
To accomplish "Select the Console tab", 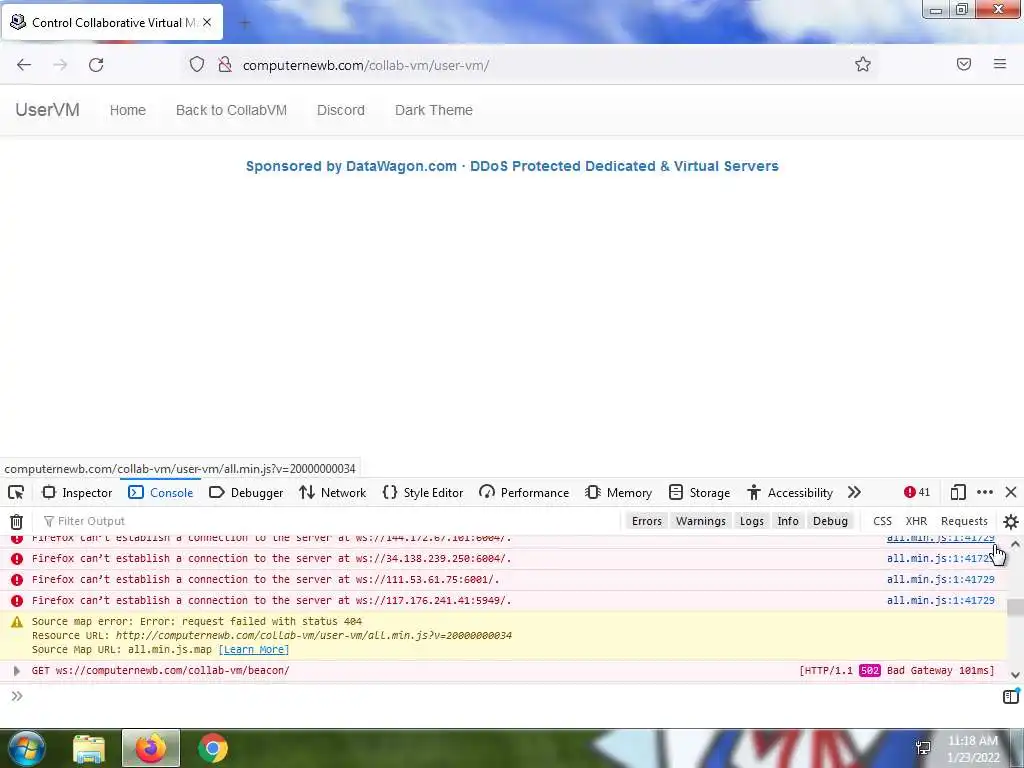I will point(161,492).
